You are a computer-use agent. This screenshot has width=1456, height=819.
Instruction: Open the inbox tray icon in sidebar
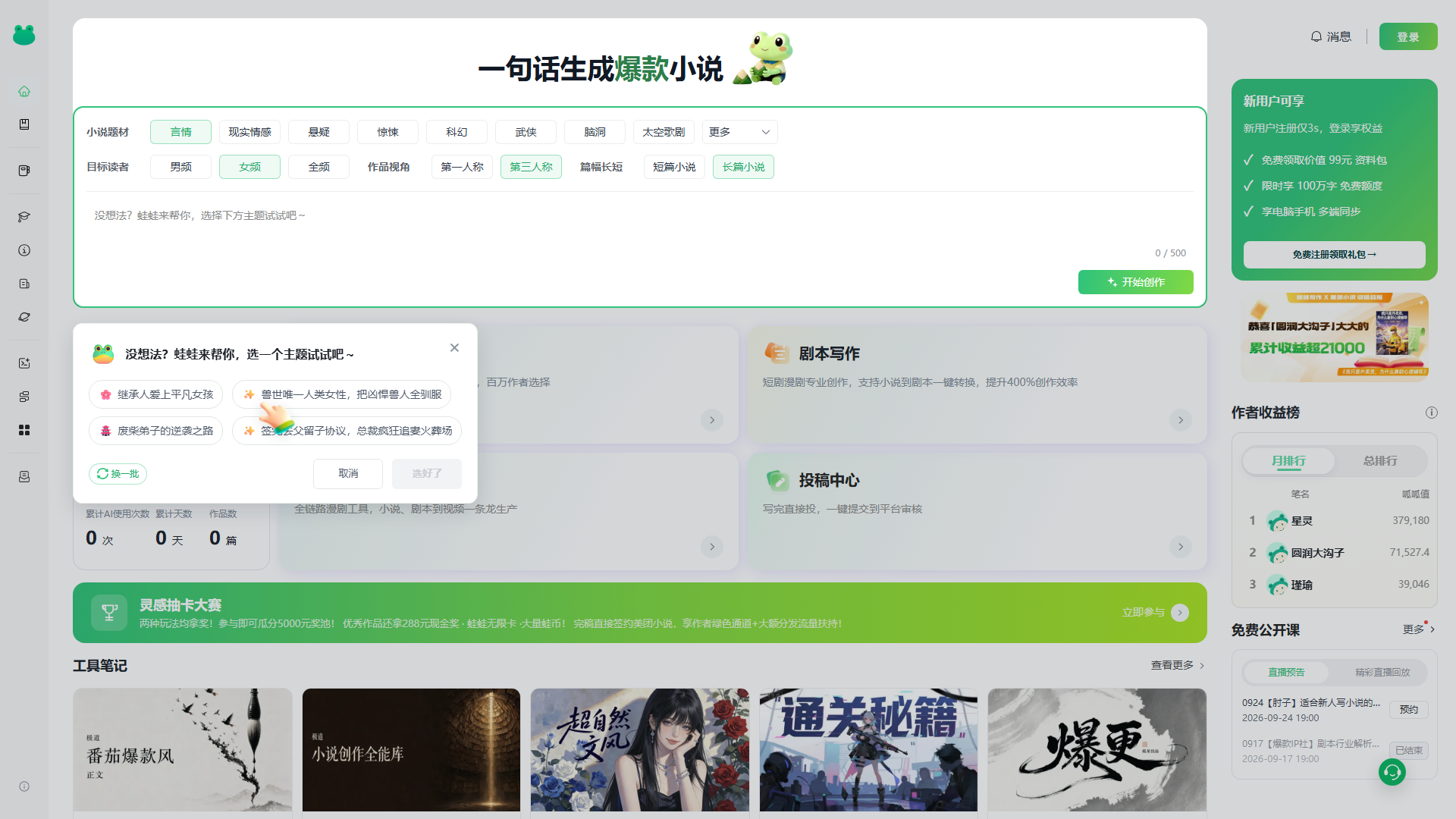coord(24,477)
